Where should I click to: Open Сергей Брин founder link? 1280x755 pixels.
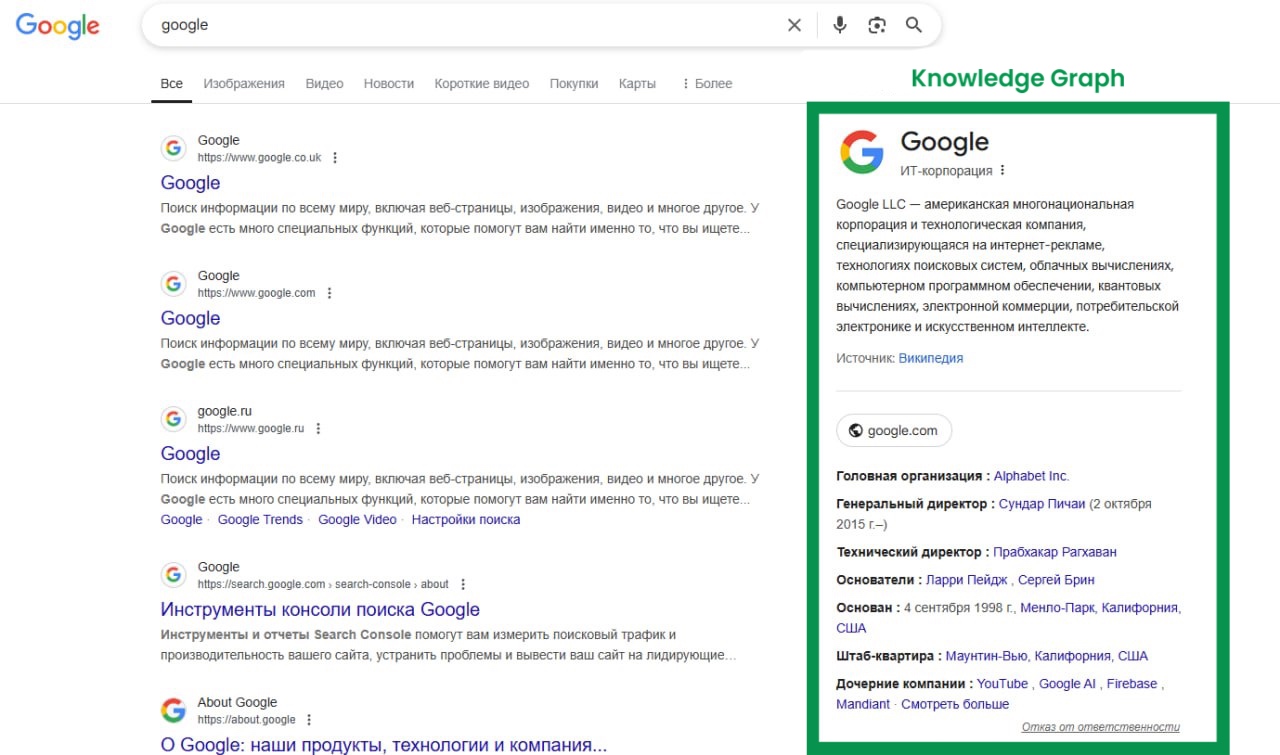click(x=1056, y=579)
